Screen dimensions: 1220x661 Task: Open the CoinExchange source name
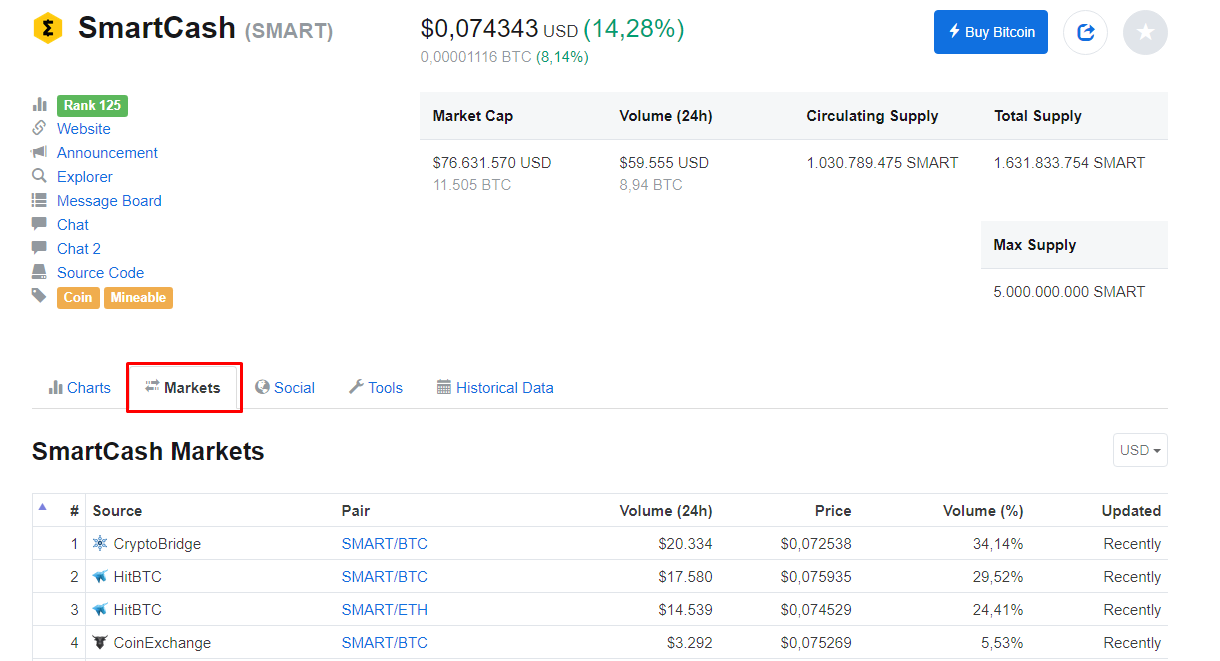(162, 643)
